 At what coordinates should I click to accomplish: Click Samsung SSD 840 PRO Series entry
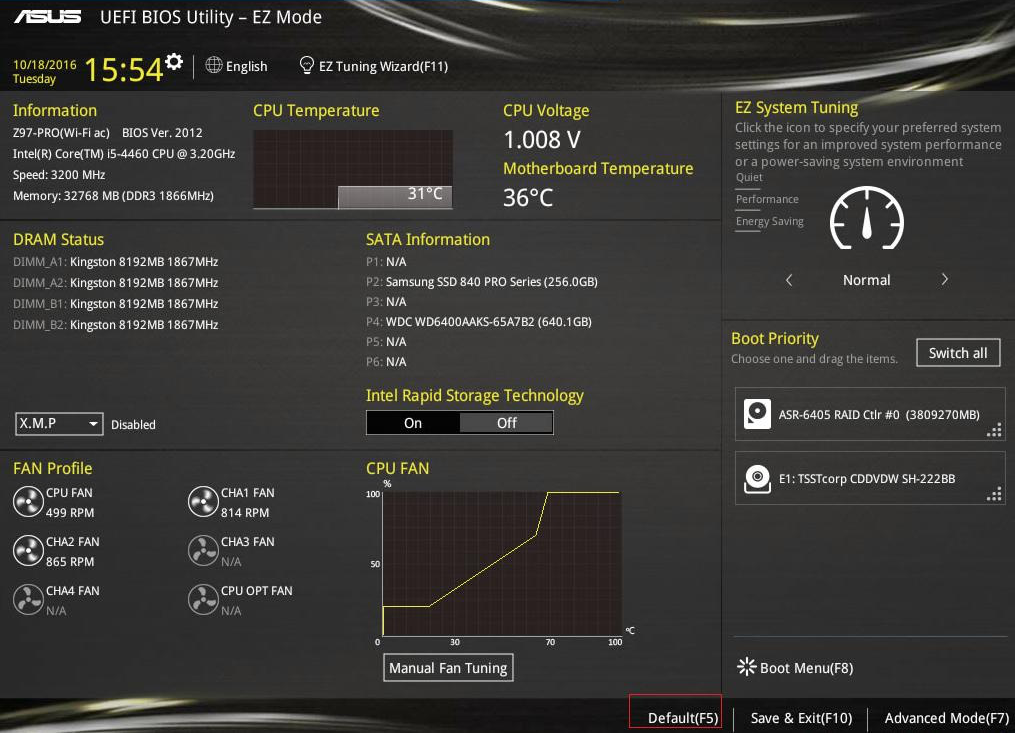tap(482, 282)
